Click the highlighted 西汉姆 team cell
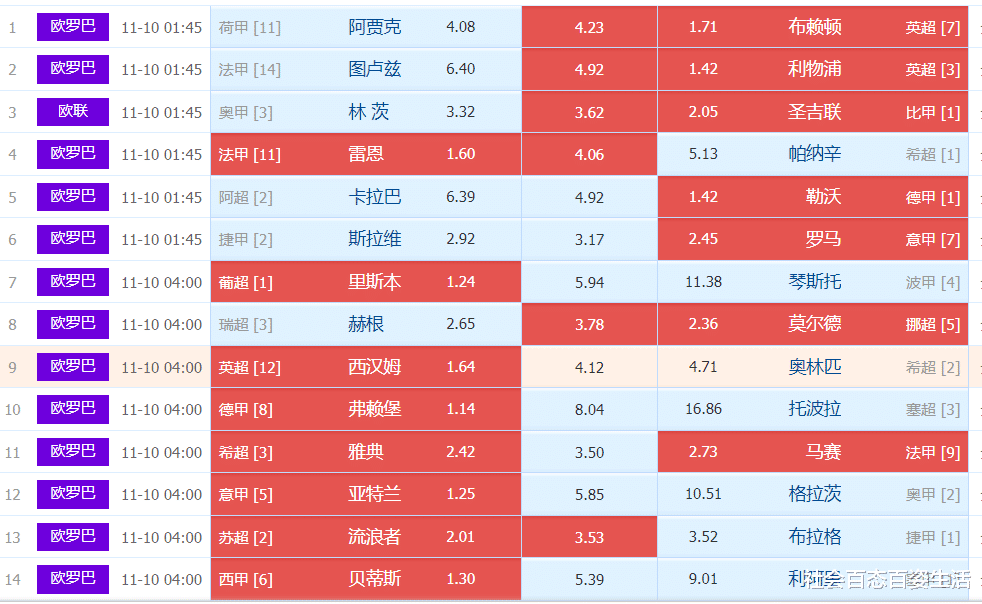The image size is (982, 604). [x=374, y=367]
